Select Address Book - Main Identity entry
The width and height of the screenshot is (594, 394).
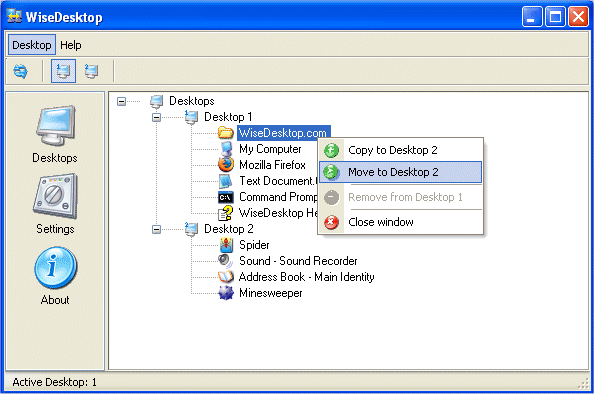(x=306, y=277)
